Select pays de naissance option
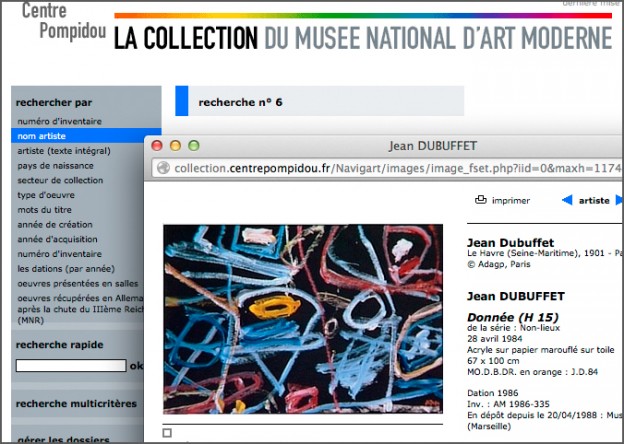 point(55,166)
